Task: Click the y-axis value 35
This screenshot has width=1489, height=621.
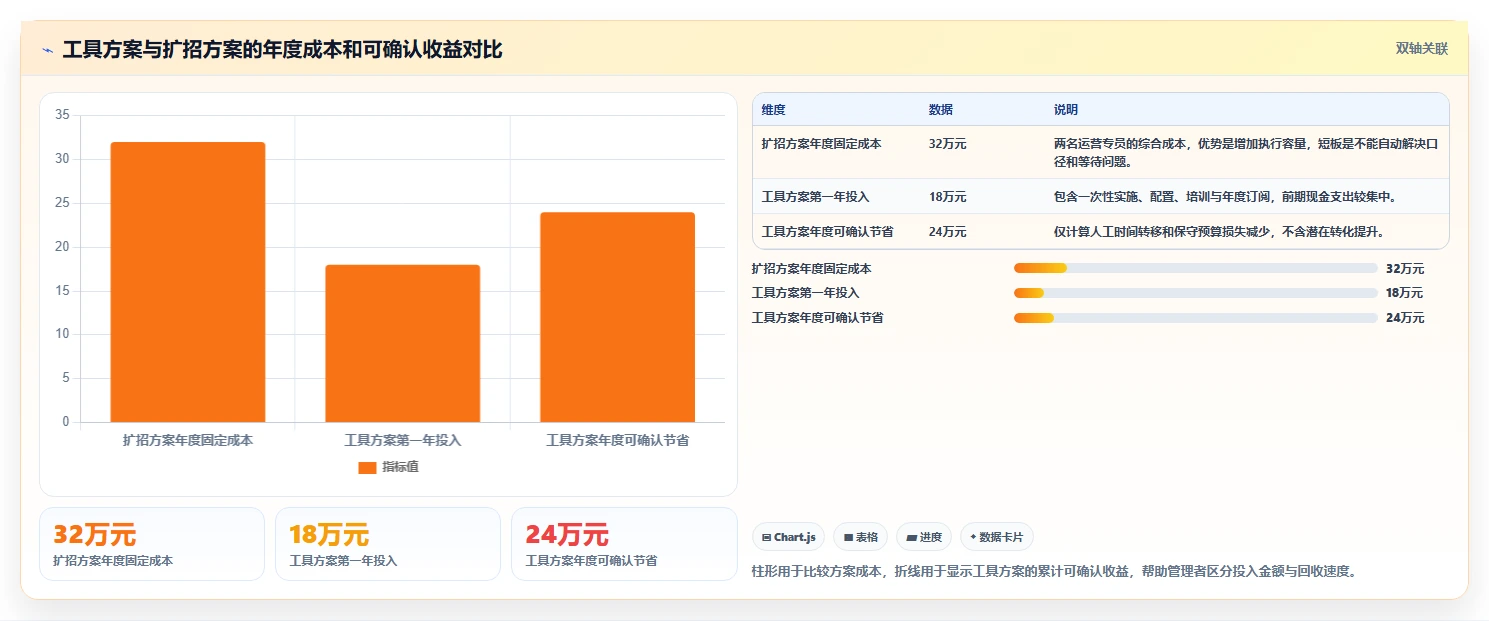Action: pos(62,115)
